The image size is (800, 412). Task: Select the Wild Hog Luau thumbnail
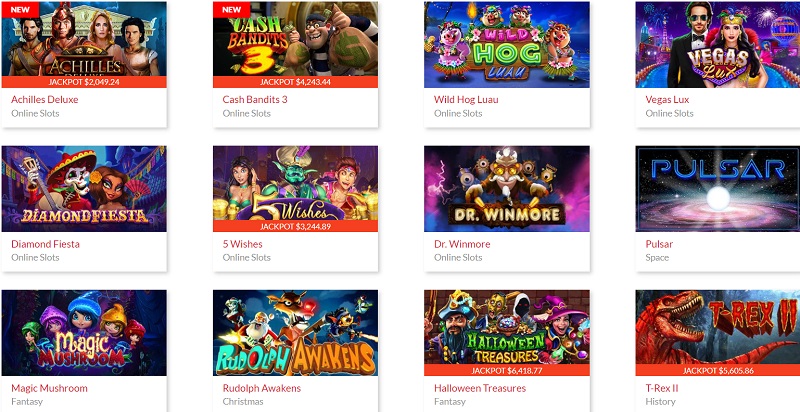pyautogui.click(x=507, y=44)
